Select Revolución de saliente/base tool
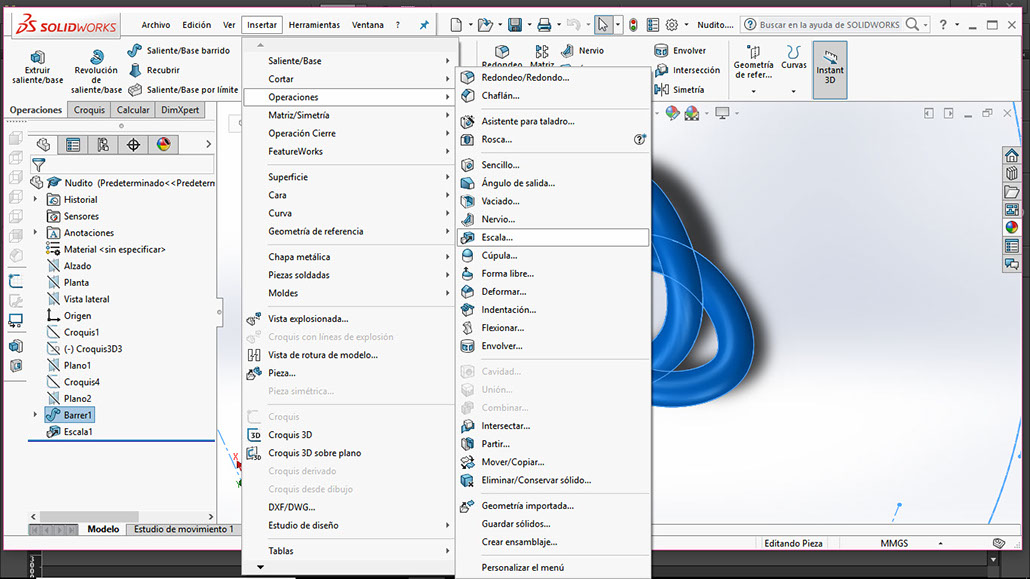Viewport: 1030px width, 579px height. click(96, 71)
